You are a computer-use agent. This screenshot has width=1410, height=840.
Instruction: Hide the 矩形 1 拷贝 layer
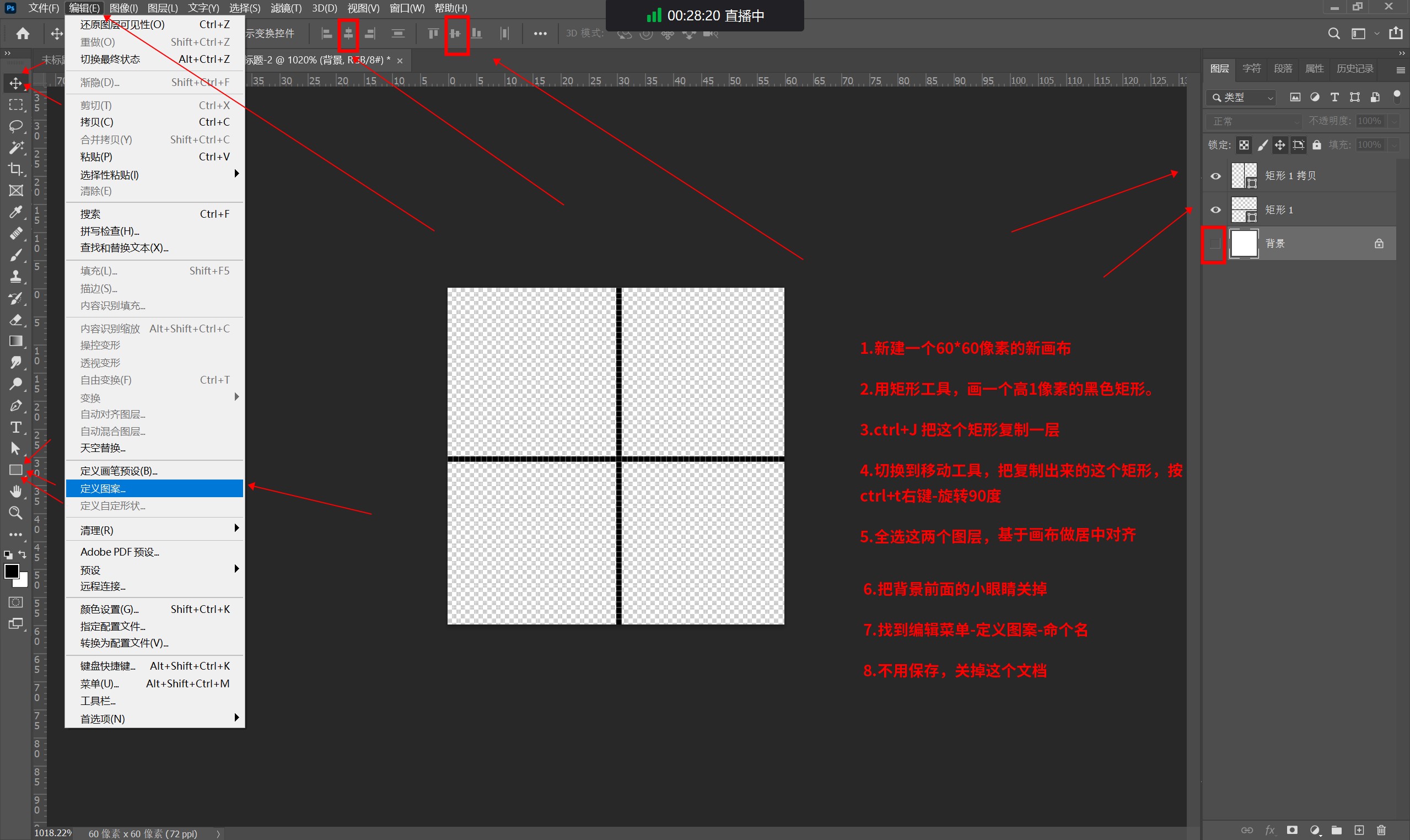point(1215,176)
